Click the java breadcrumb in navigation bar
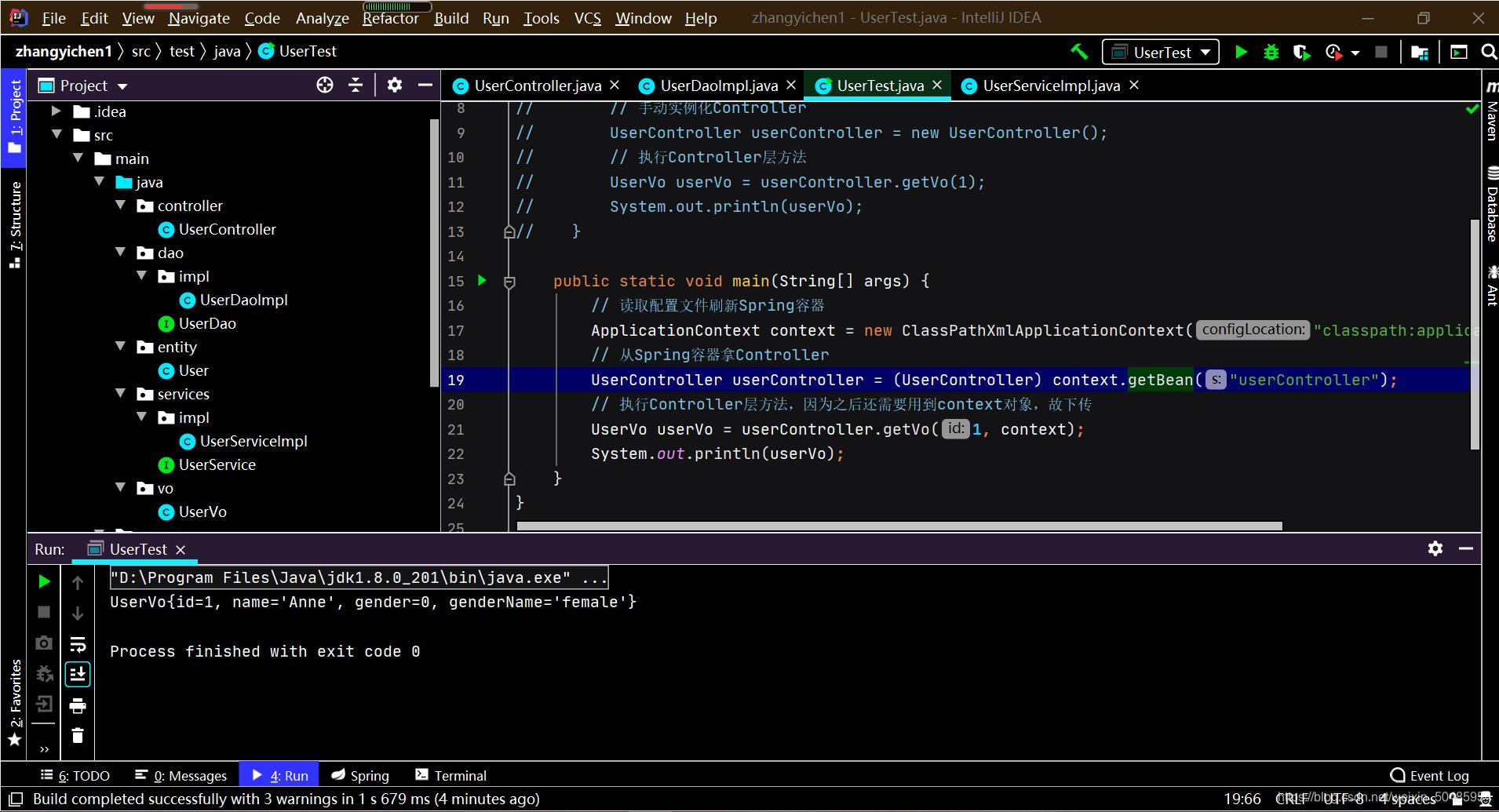Viewport: 1499px width, 812px height. [x=227, y=51]
